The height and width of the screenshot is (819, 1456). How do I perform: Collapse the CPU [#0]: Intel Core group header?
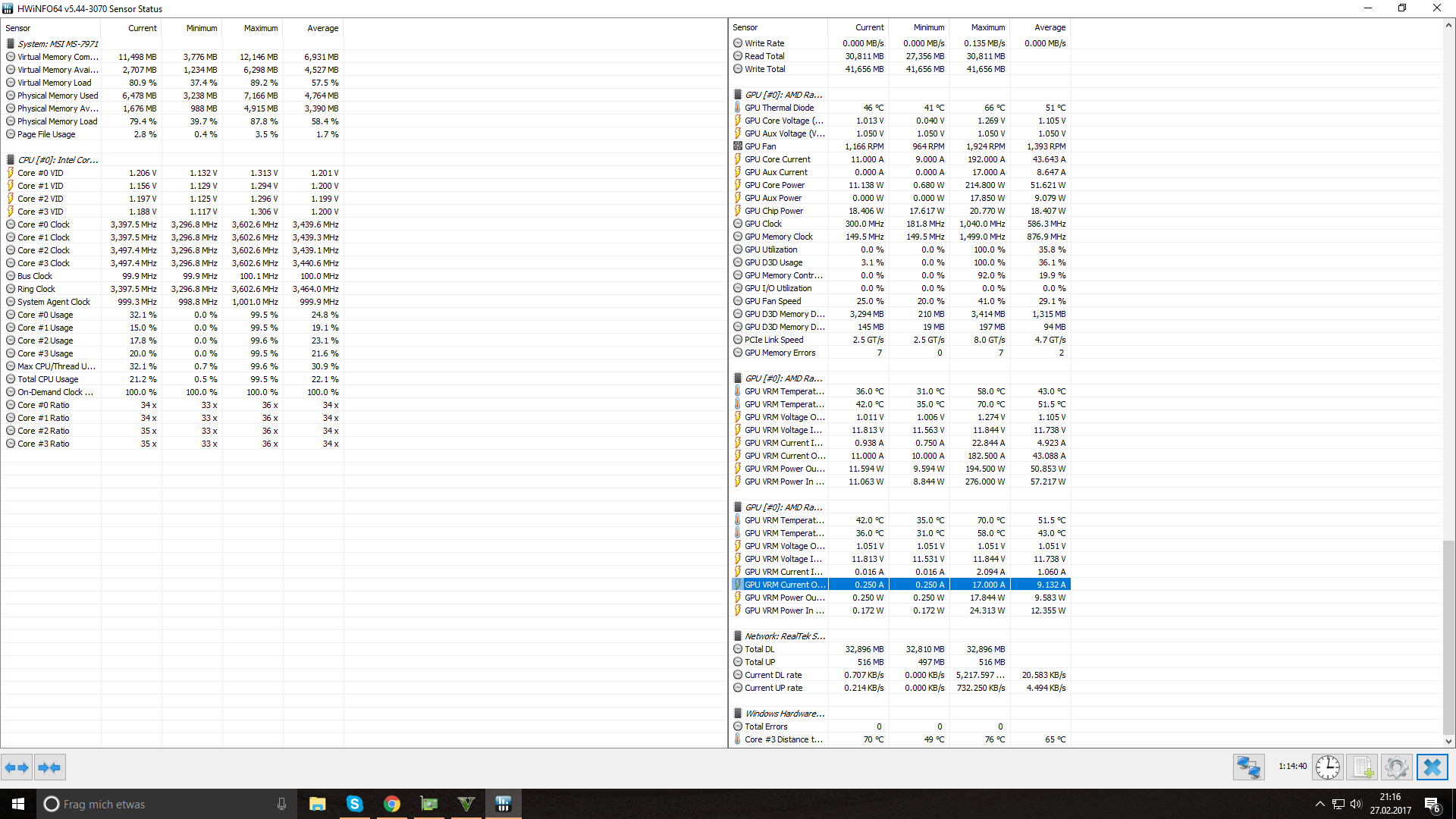58,160
